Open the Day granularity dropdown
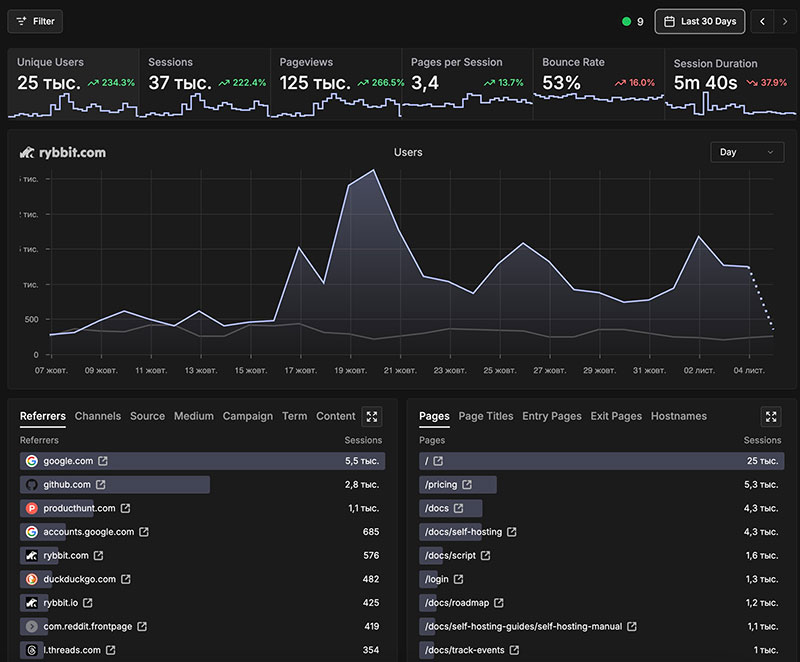The height and width of the screenshot is (662, 800). point(747,152)
